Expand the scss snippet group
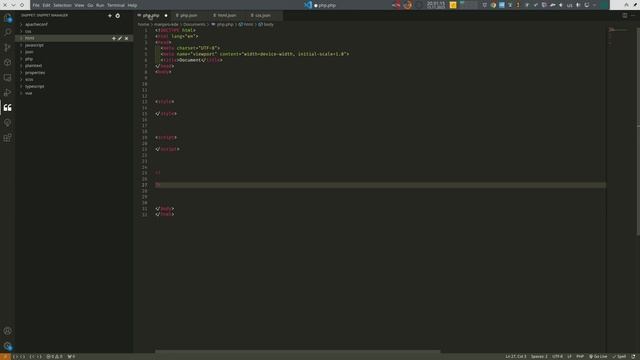The height and width of the screenshot is (360, 640). 74,80
